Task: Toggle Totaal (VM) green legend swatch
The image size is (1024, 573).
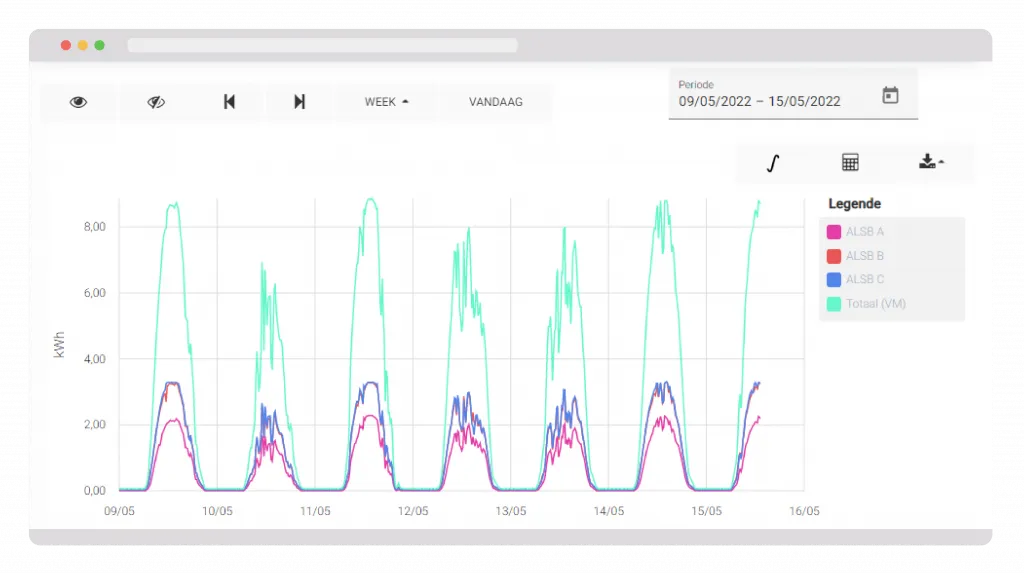Action: click(834, 304)
